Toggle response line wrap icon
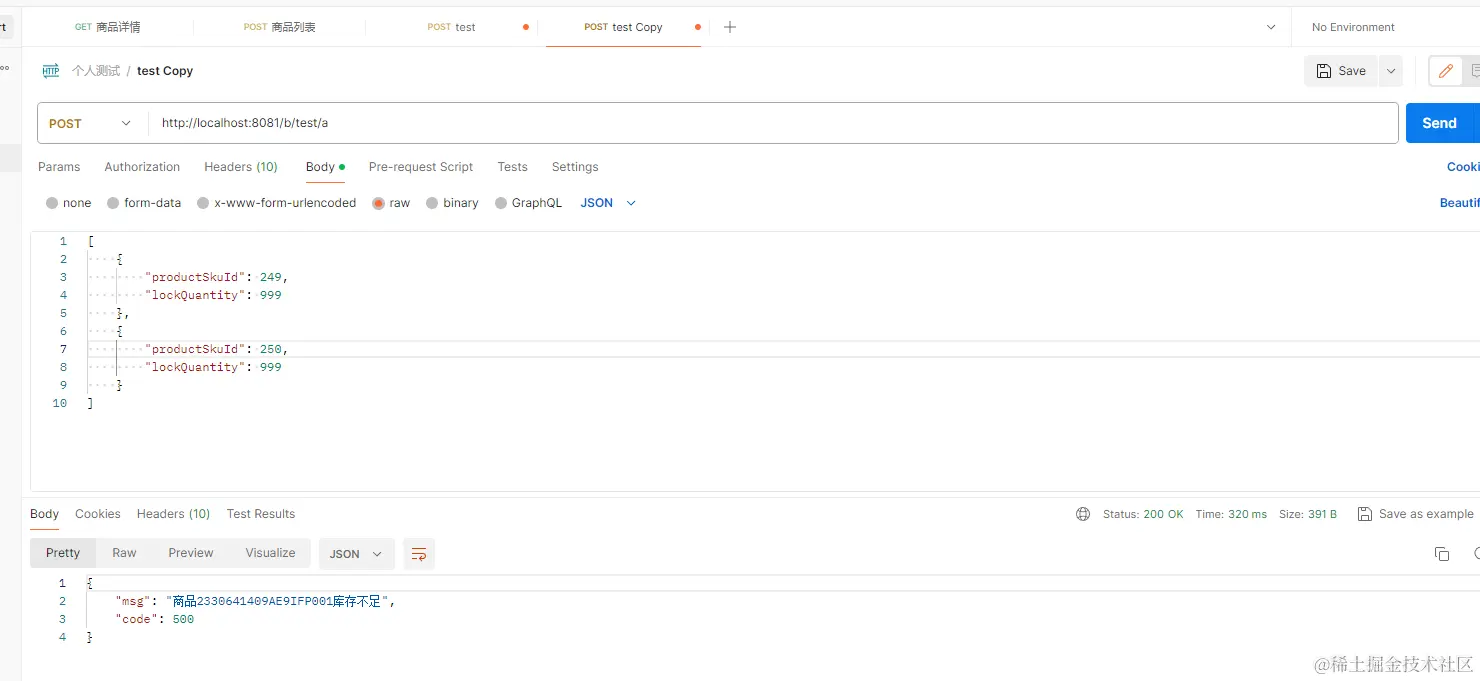1480x681 pixels. coord(419,554)
